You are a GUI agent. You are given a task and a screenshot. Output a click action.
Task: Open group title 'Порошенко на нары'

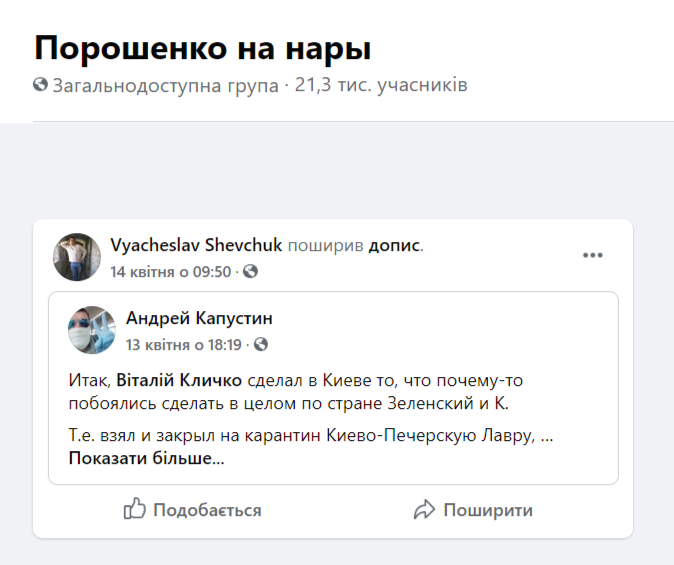tap(202, 48)
